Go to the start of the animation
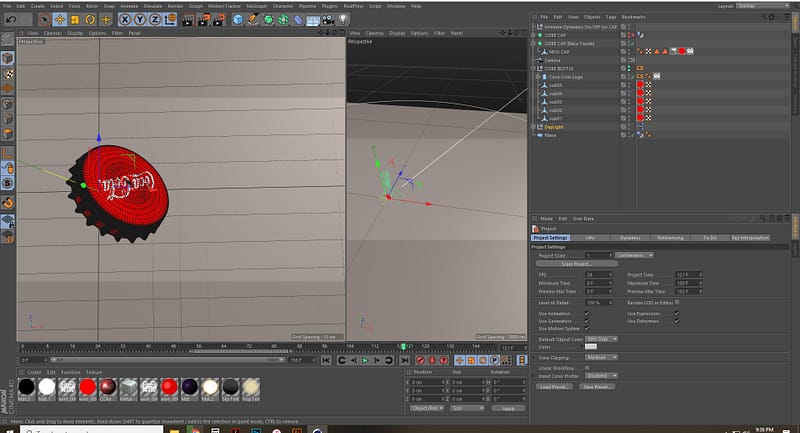The height and width of the screenshot is (433, 800). 326,361
